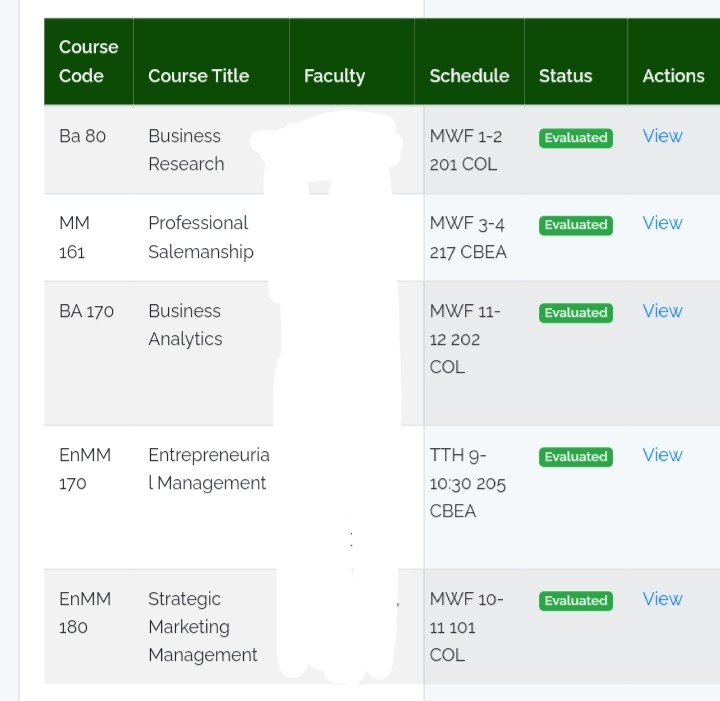Click schedule 'MWF 11-12 202 COL'

click(465, 339)
